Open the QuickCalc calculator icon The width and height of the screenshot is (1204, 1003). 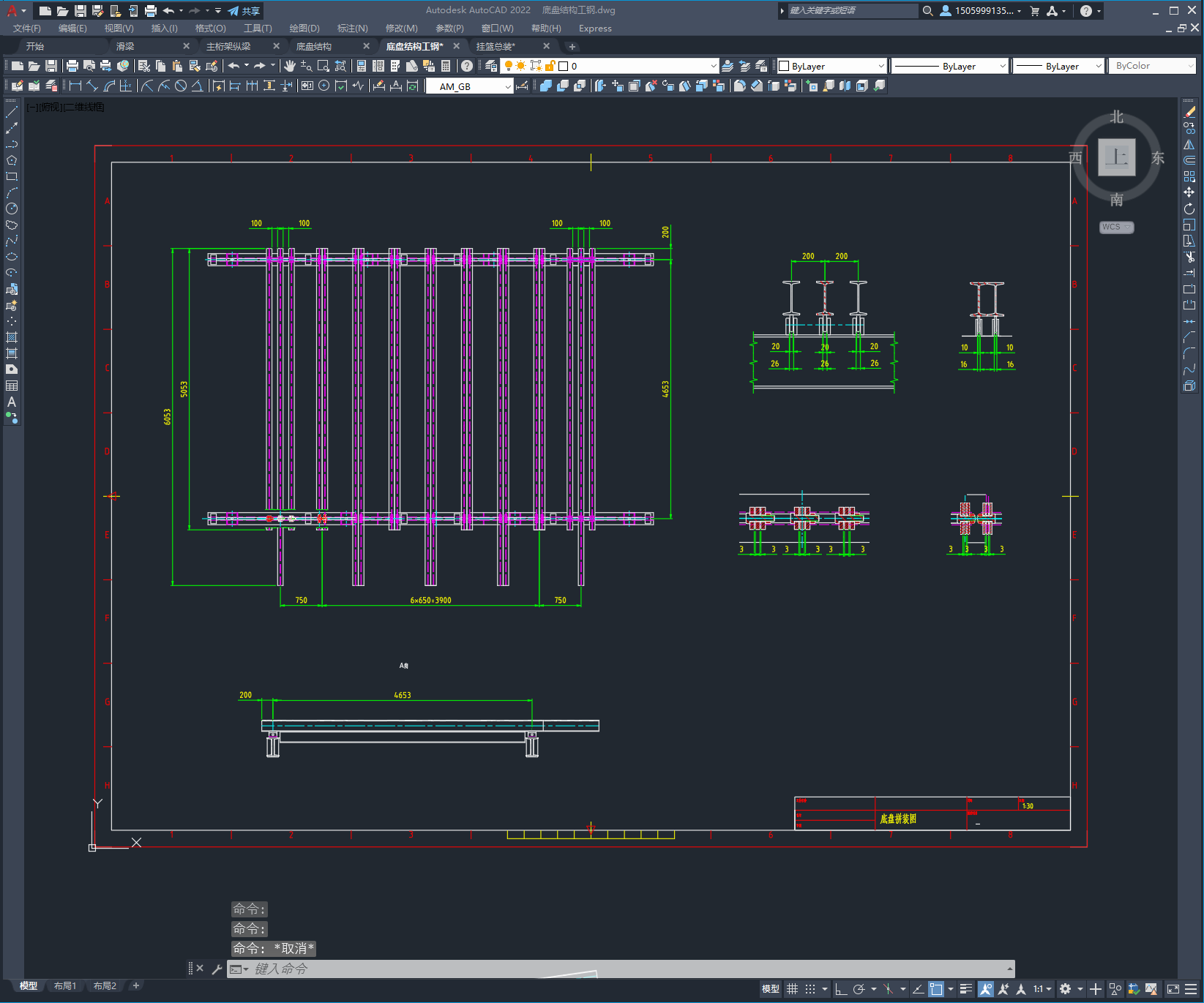[x=446, y=66]
